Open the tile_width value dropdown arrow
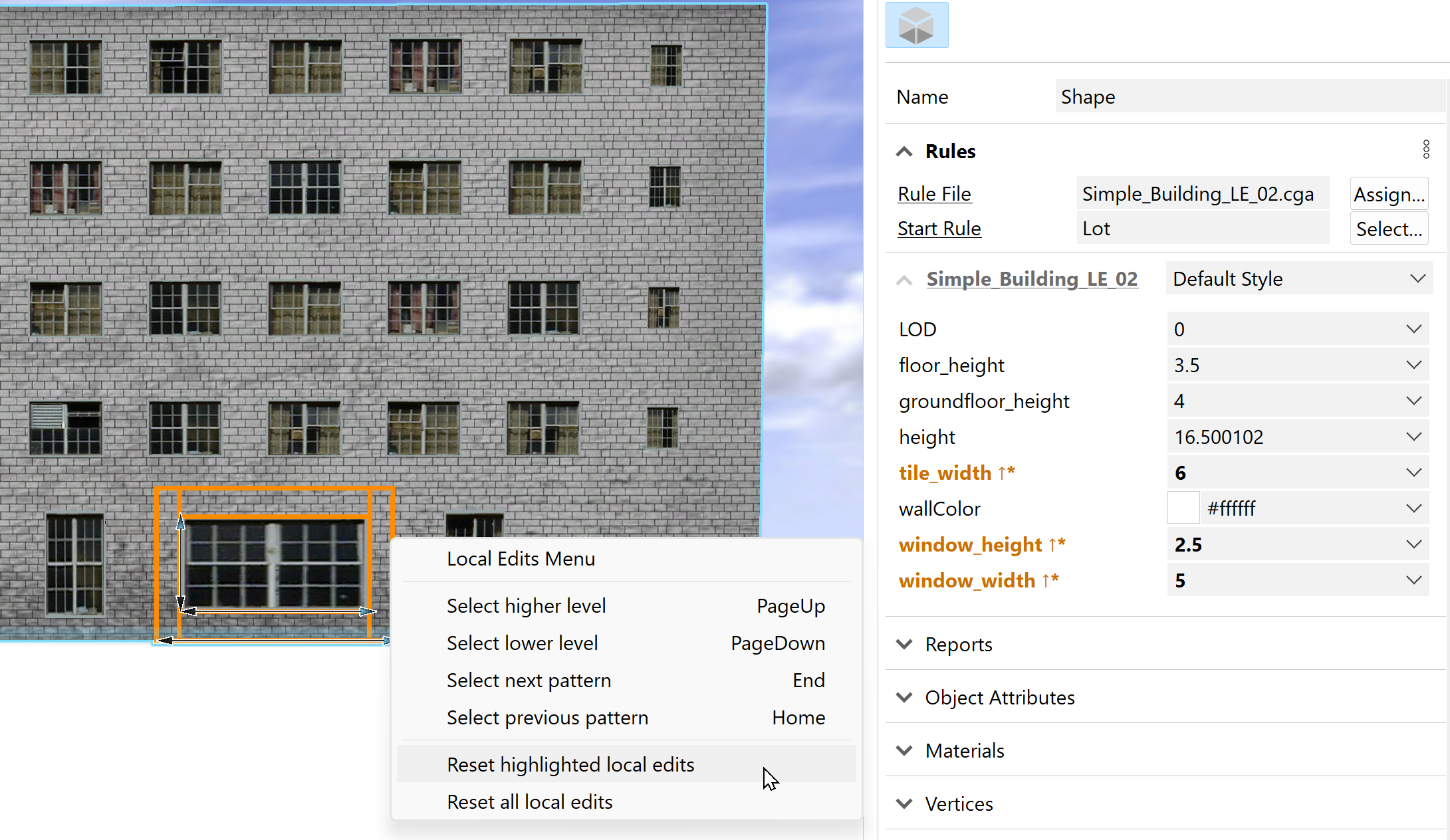 pyautogui.click(x=1413, y=472)
